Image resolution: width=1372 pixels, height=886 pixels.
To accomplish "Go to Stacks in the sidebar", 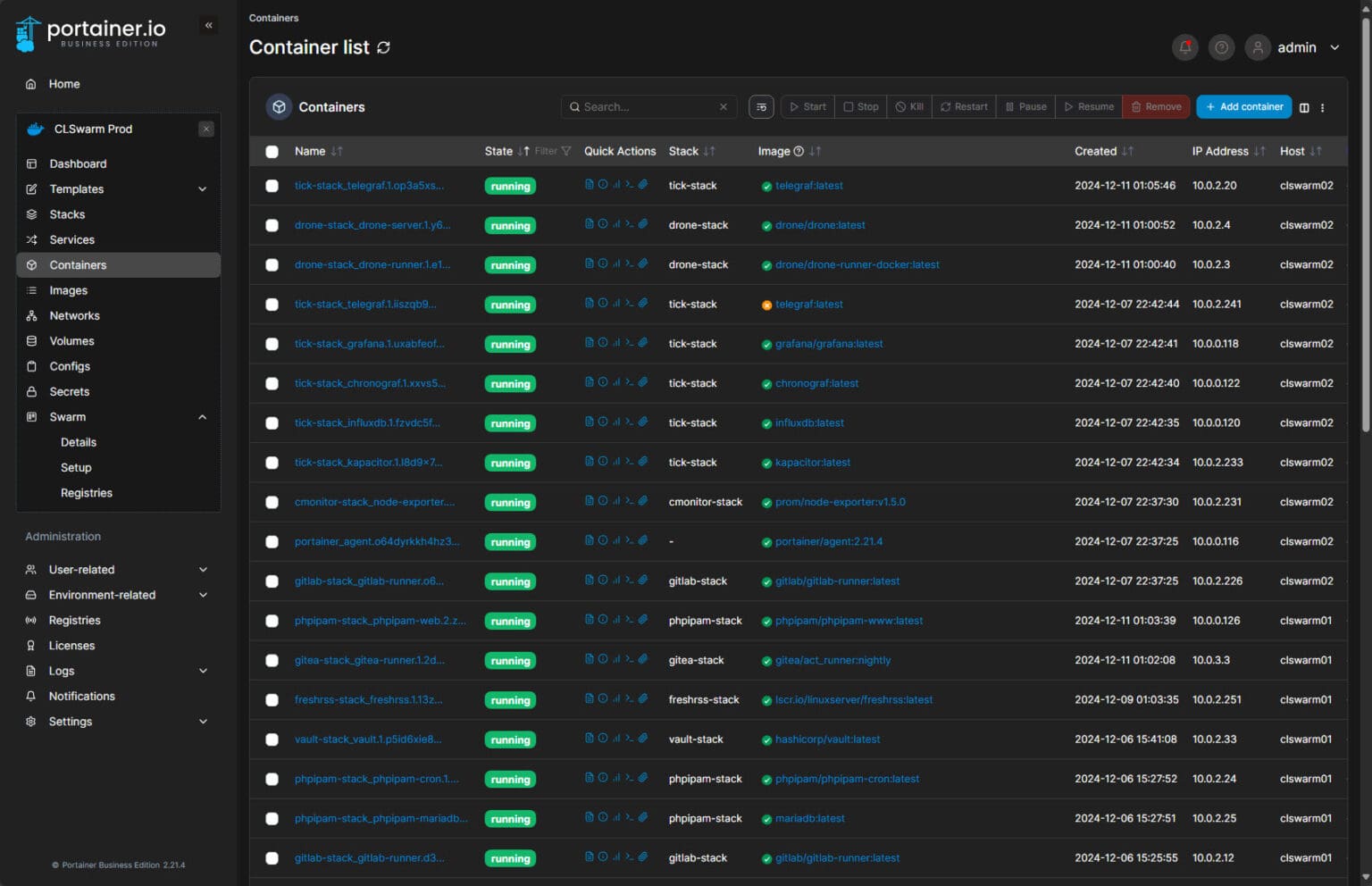I will [x=67, y=214].
